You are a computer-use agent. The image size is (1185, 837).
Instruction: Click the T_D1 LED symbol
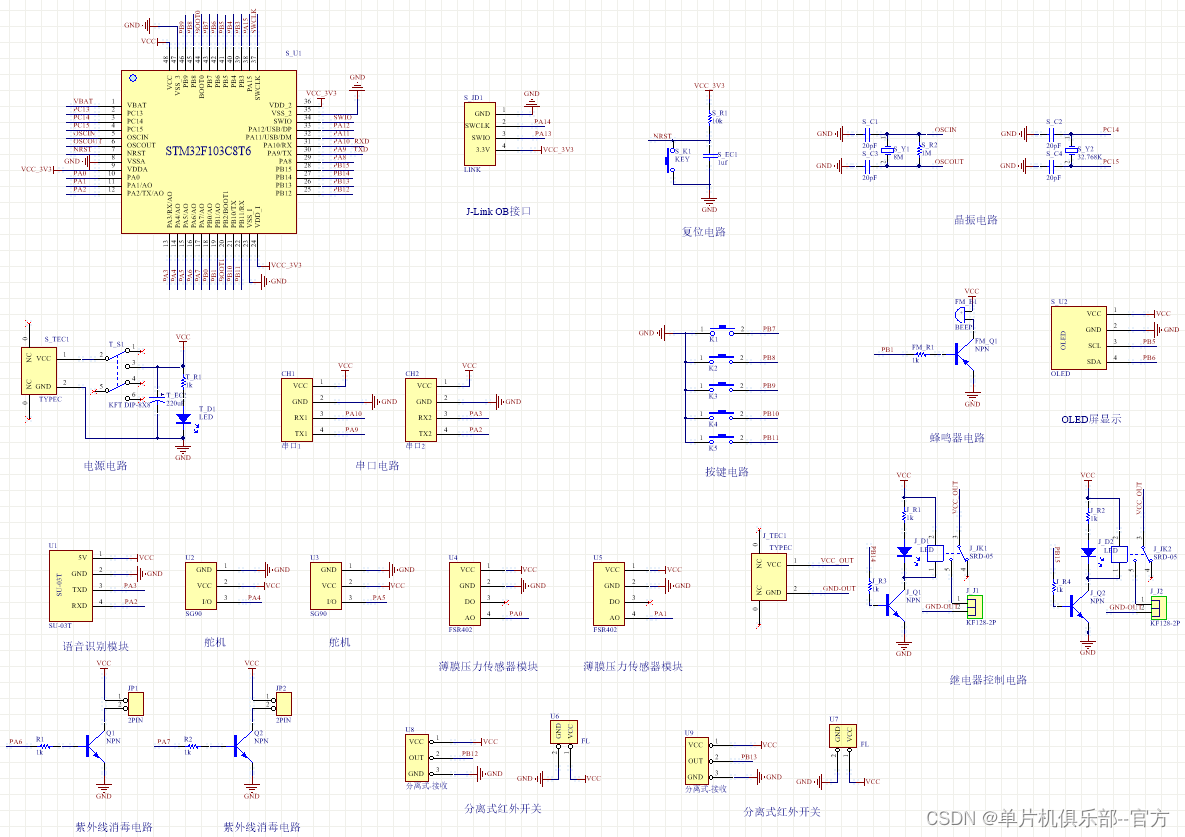click(183, 418)
